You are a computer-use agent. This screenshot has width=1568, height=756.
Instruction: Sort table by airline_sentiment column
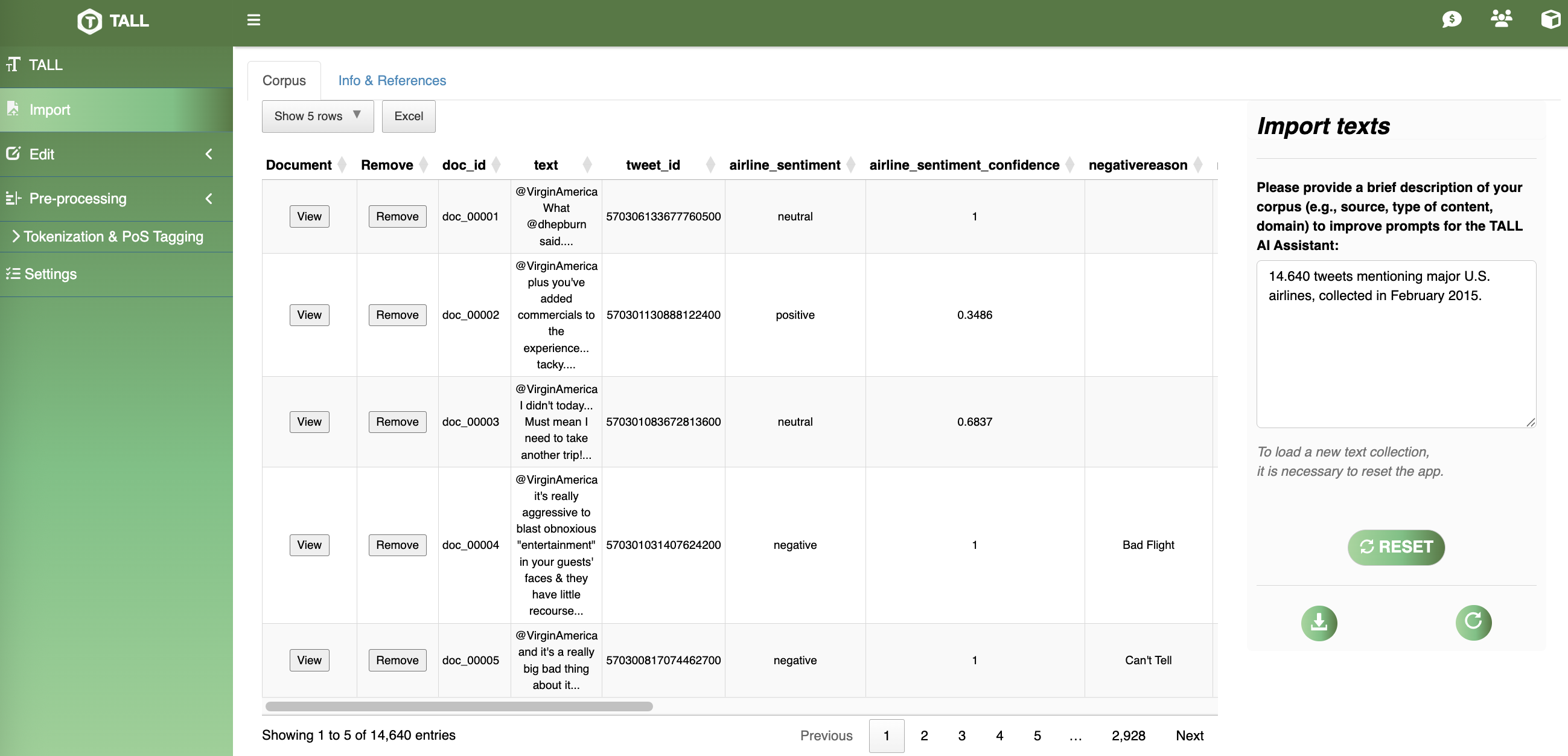click(794, 164)
